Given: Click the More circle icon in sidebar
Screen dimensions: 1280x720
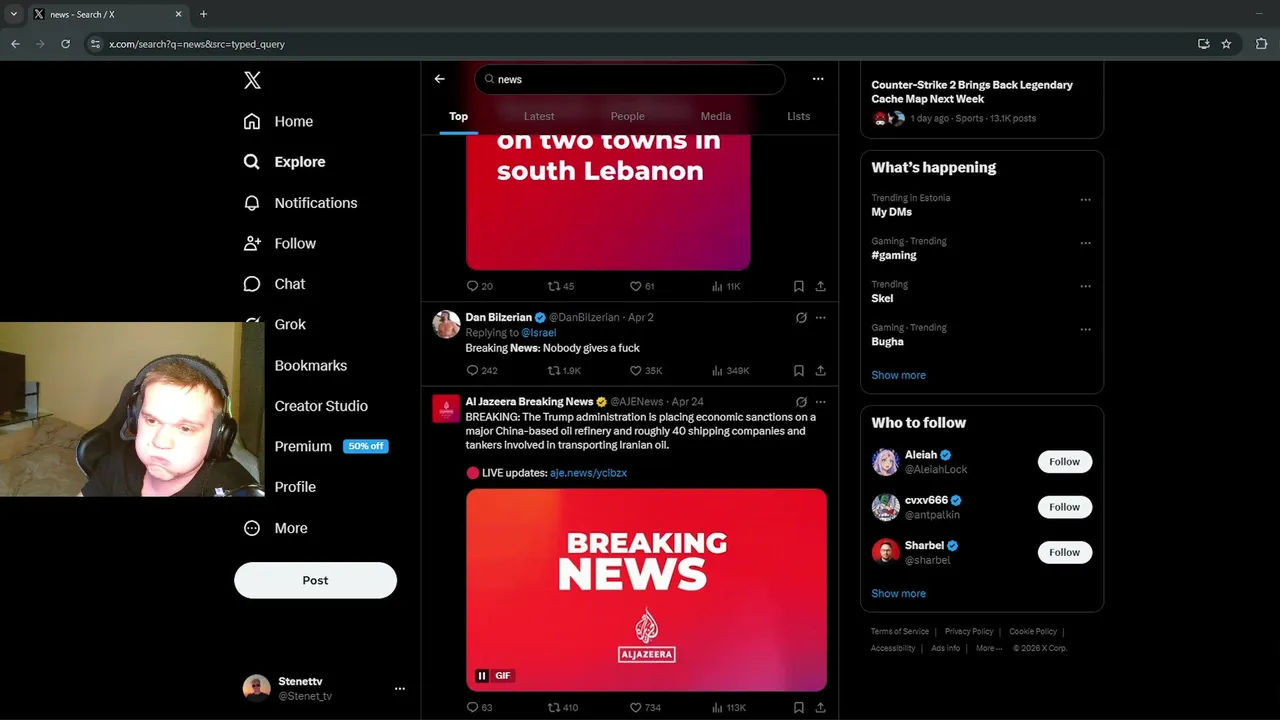Looking at the screenshot, I should (x=252, y=528).
